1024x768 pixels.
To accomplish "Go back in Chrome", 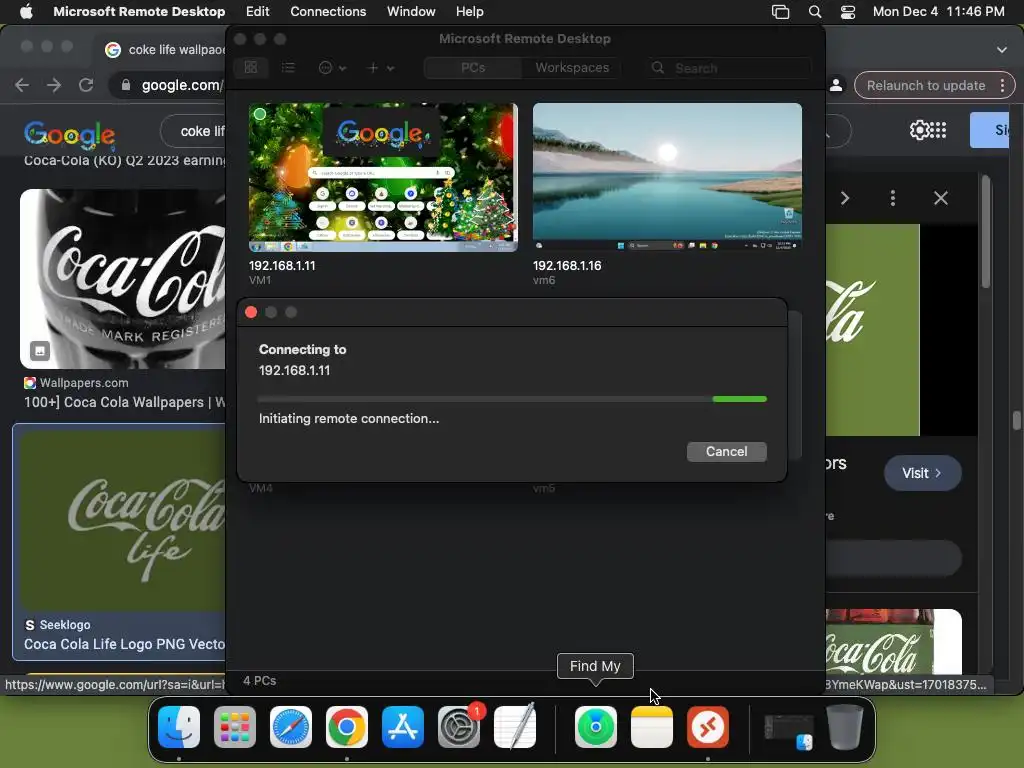I will click(22, 85).
